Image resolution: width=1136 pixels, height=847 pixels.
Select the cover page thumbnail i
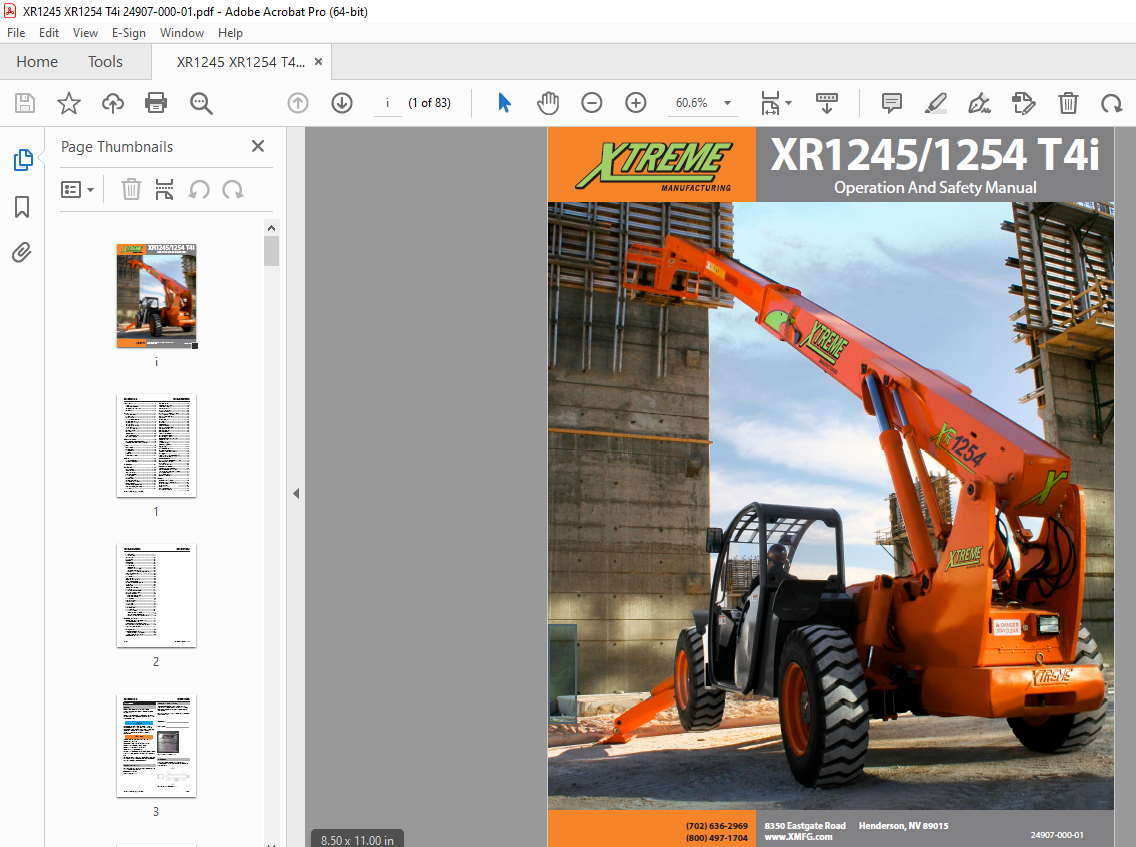tap(156, 296)
